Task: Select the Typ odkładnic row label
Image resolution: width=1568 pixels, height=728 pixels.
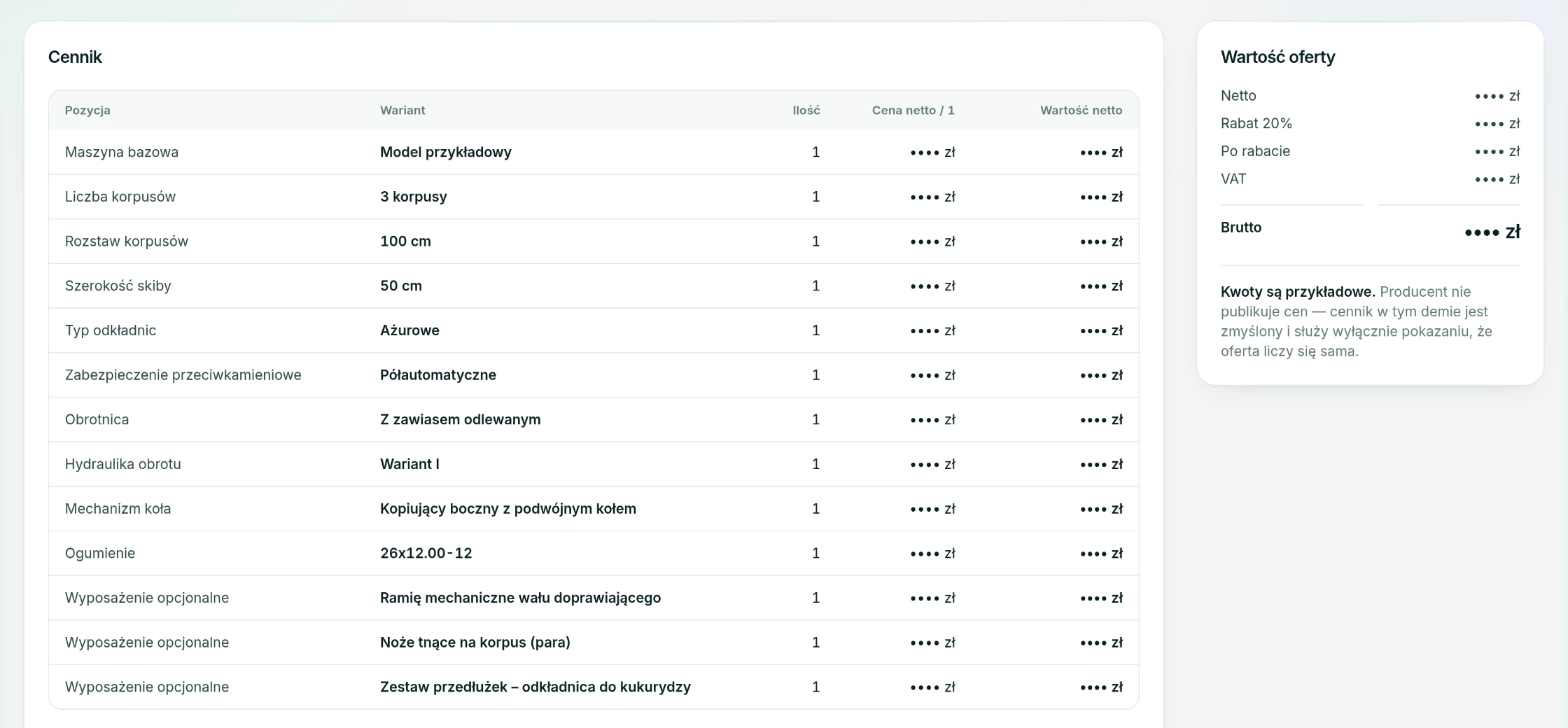Action: (x=111, y=330)
